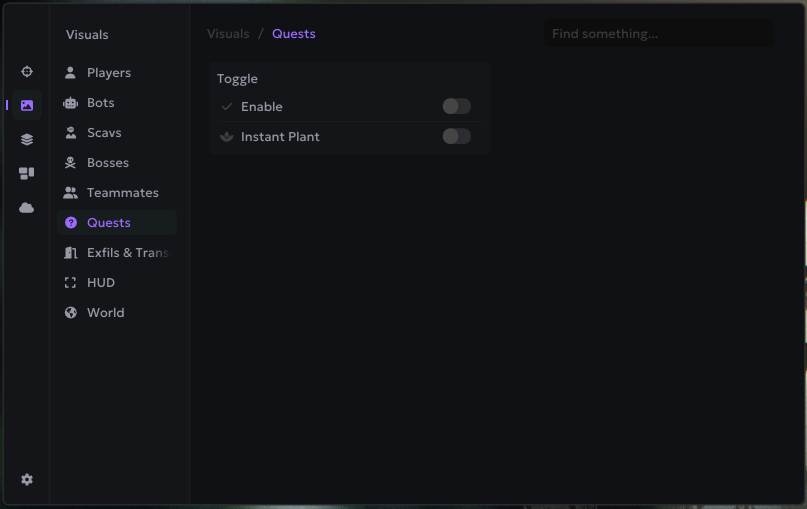Open the Players visuals page
Screen dimensions: 807x509
pyautogui.click(x=108, y=73)
